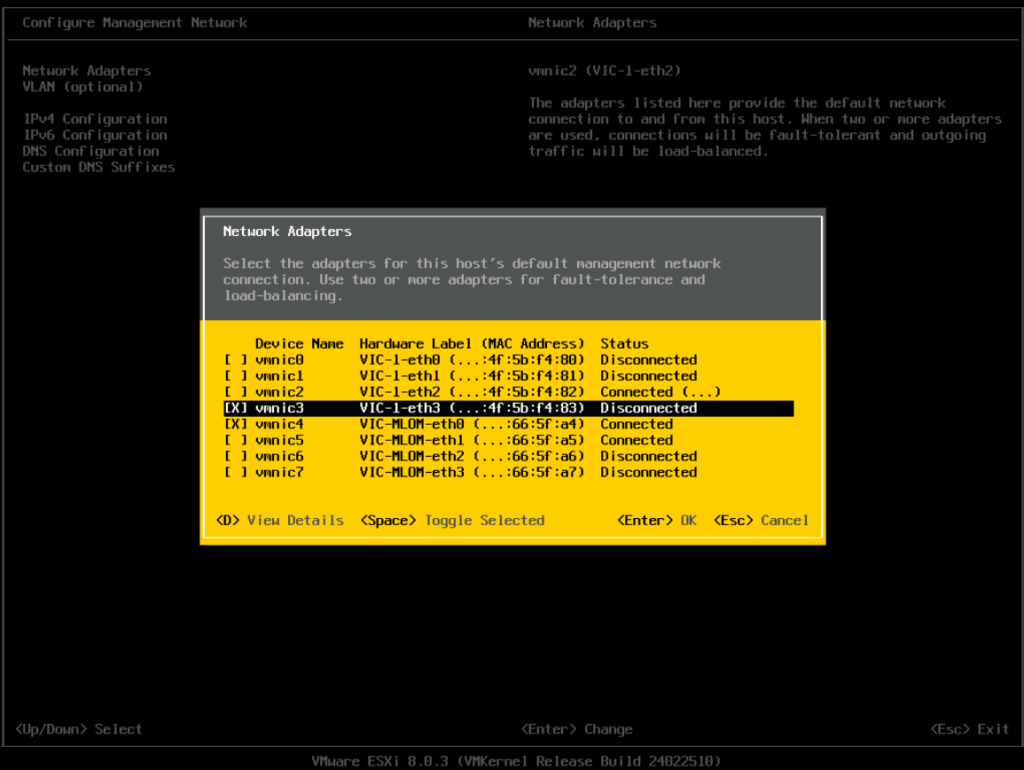Click hardware label VIC-MLOM-eth2 (...:66:5f:a6)

pos(472,457)
